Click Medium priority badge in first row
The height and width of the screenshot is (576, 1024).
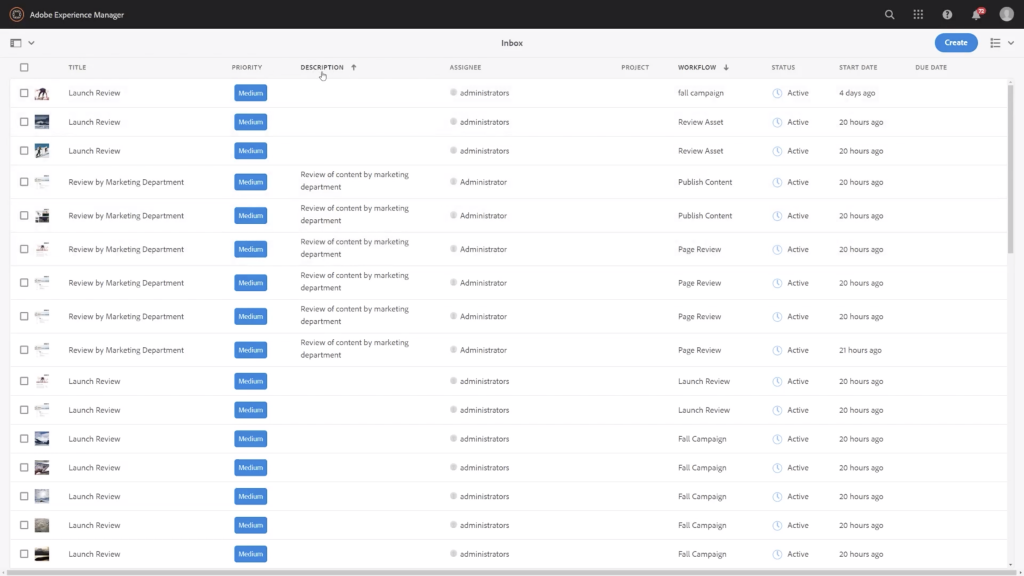click(250, 93)
